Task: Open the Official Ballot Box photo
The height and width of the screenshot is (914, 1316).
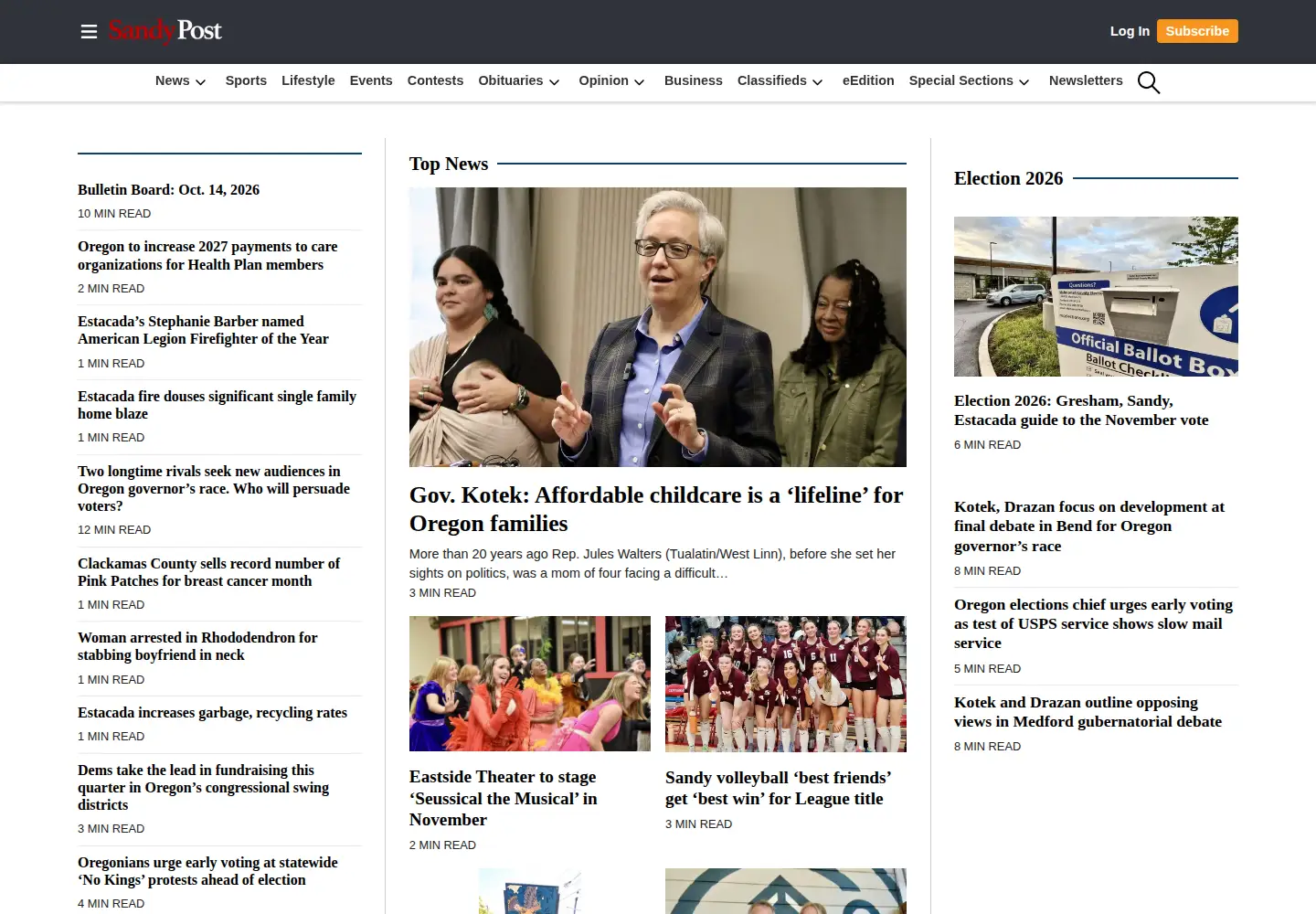Action: (1096, 296)
